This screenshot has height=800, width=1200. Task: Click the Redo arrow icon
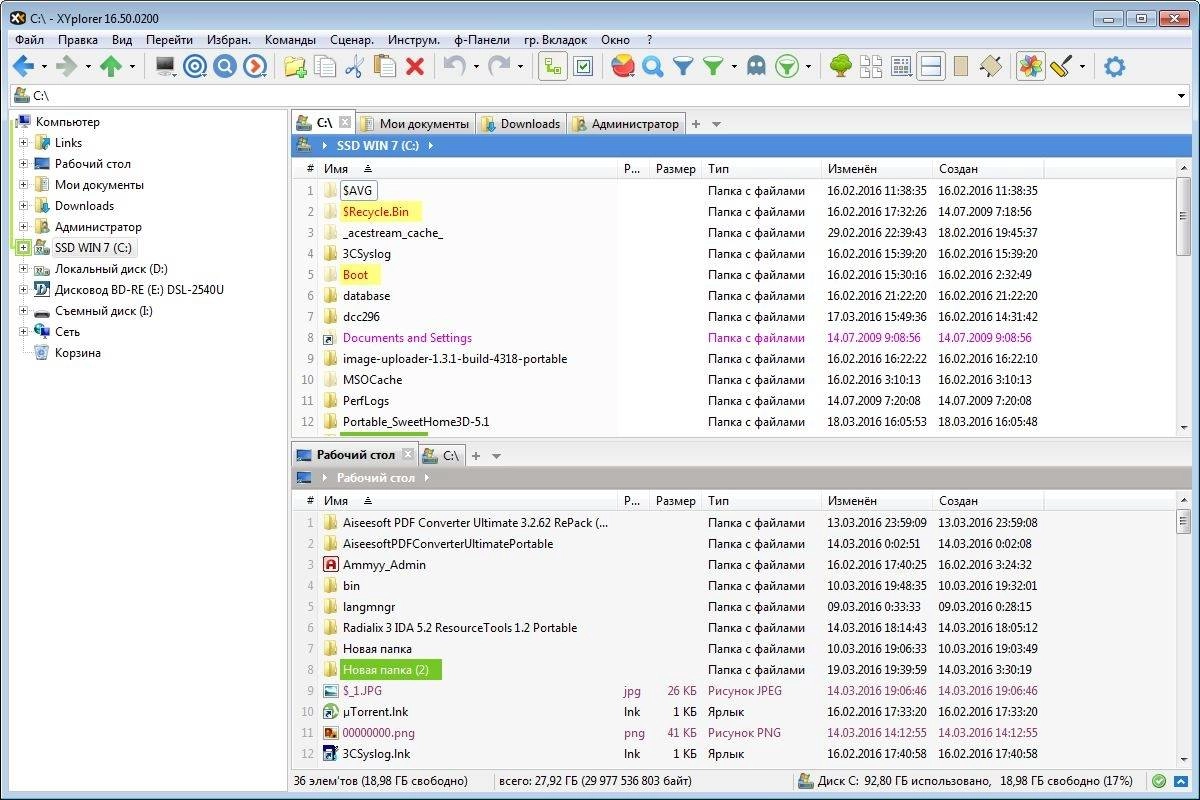pyautogui.click(x=500, y=67)
